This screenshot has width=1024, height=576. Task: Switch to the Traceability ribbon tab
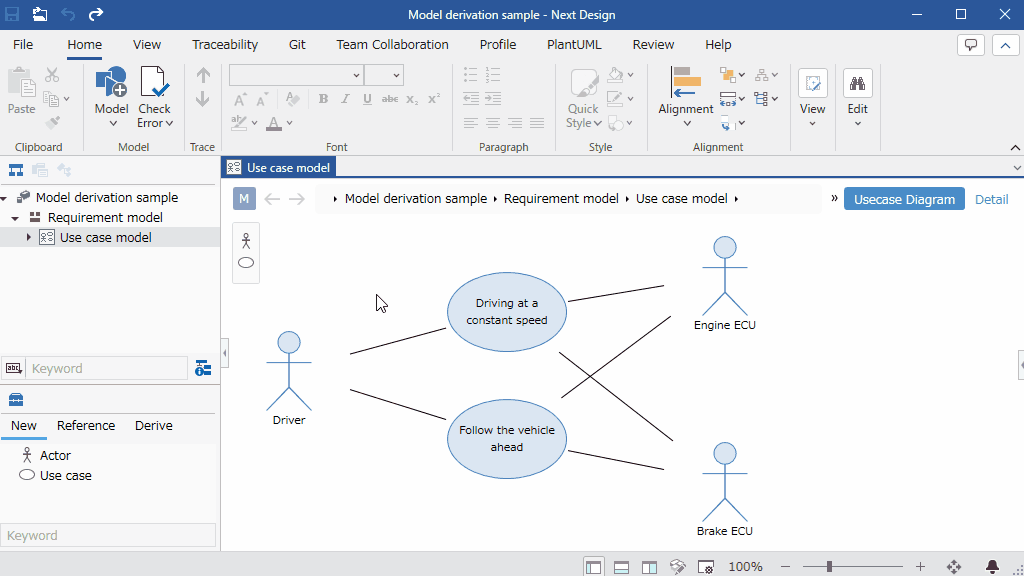pyautogui.click(x=225, y=44)
